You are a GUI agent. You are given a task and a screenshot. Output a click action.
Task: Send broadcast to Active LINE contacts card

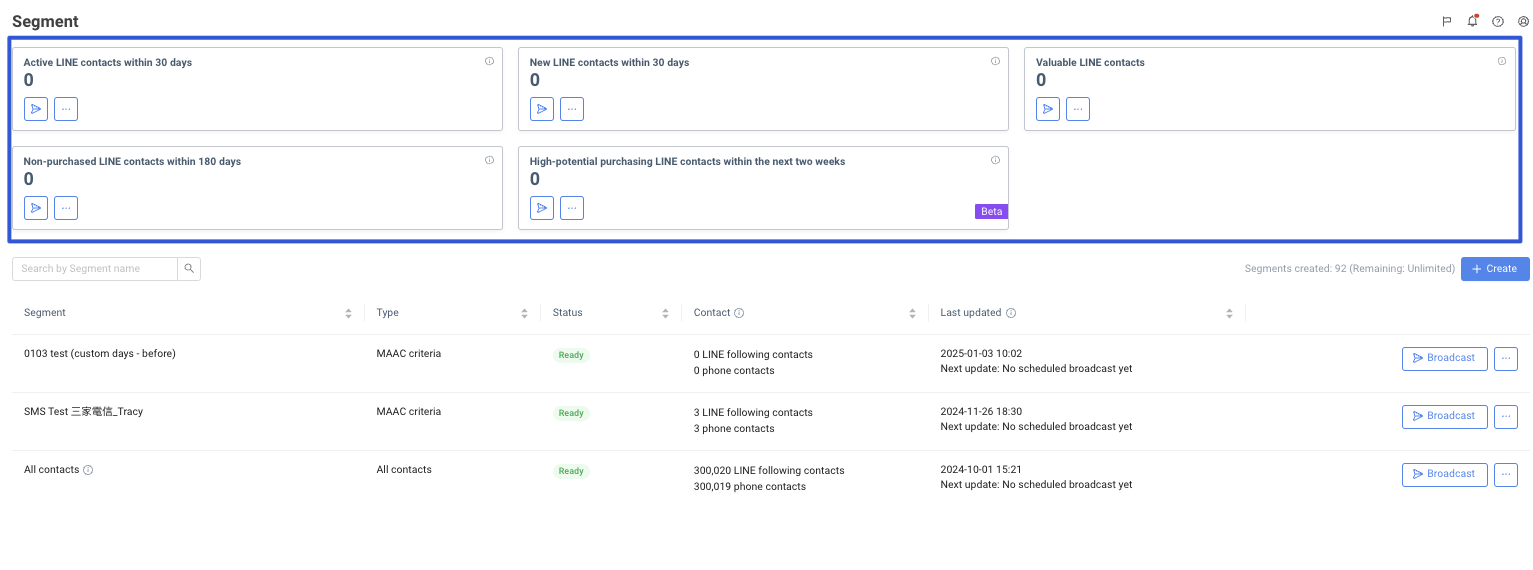tap(36, 109)
